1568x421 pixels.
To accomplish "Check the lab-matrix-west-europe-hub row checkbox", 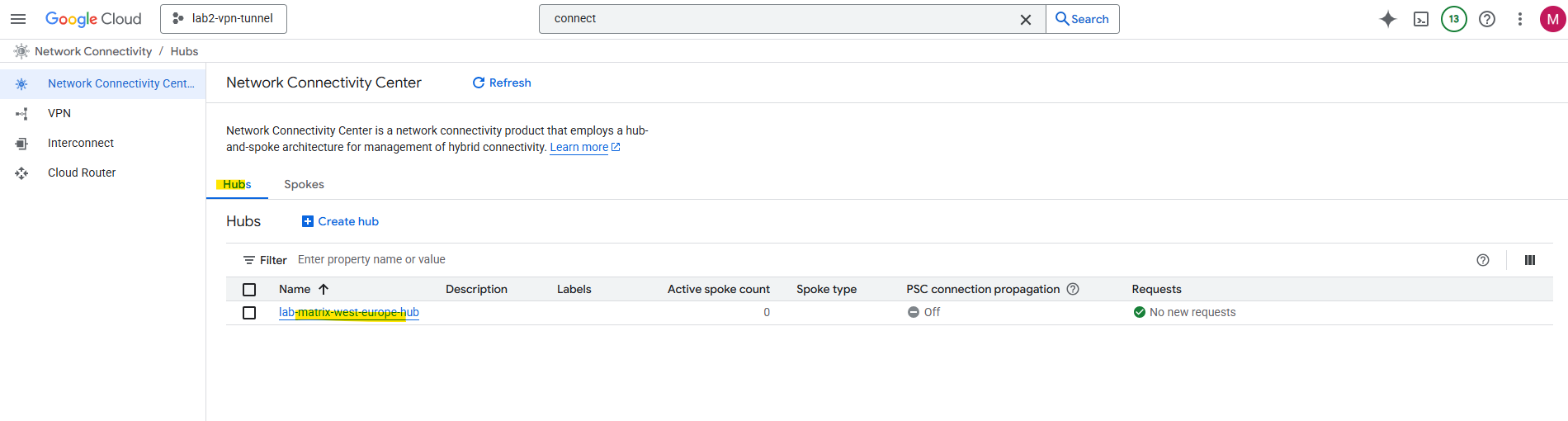I will 249,313.
